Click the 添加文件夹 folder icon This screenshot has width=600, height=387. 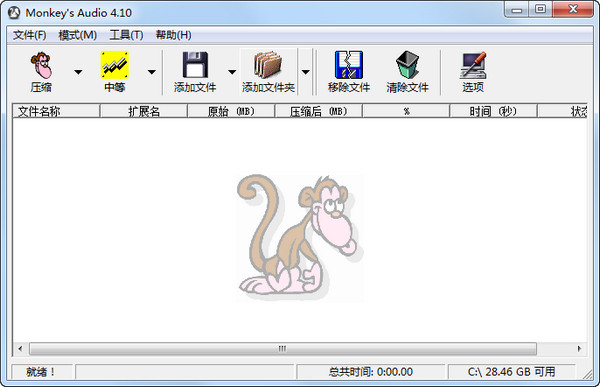click(x=268, y=65)
